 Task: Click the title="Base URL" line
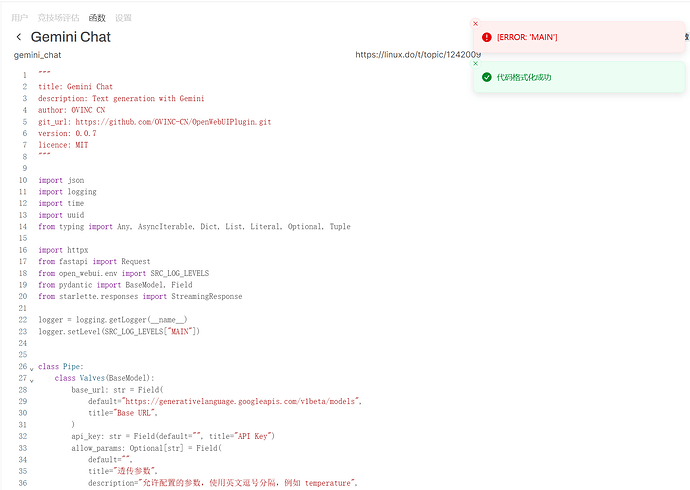123,413
